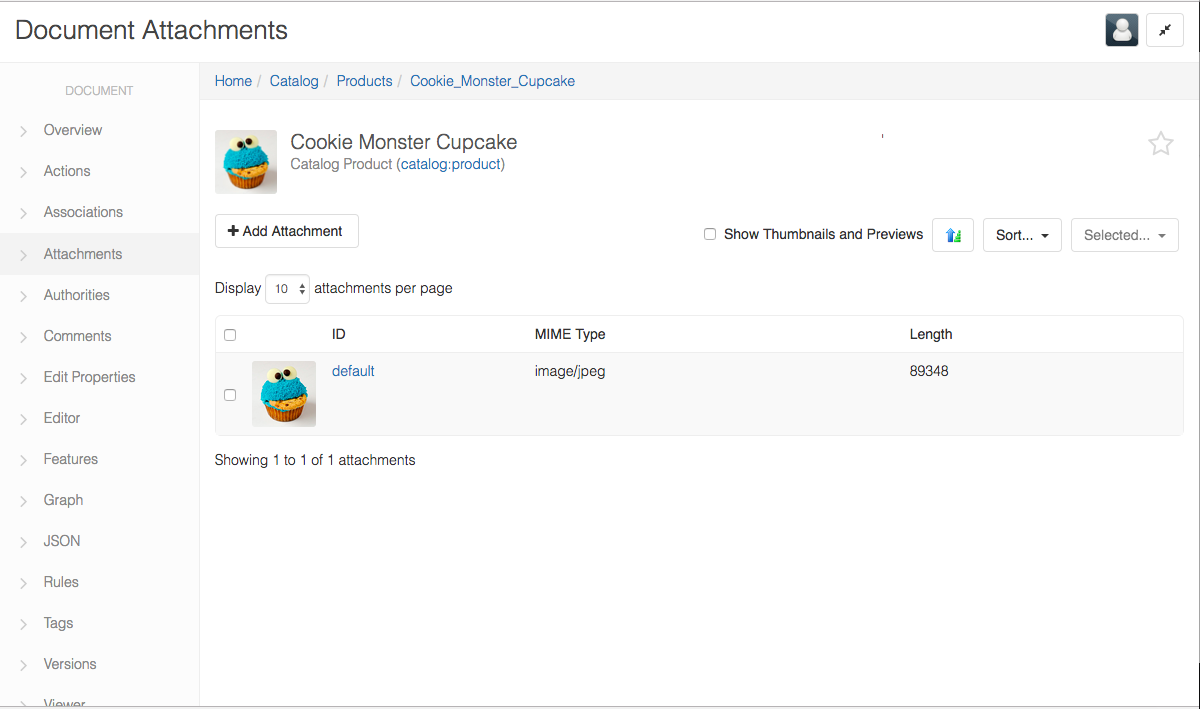Click the blue upload arrows icon

953,235
